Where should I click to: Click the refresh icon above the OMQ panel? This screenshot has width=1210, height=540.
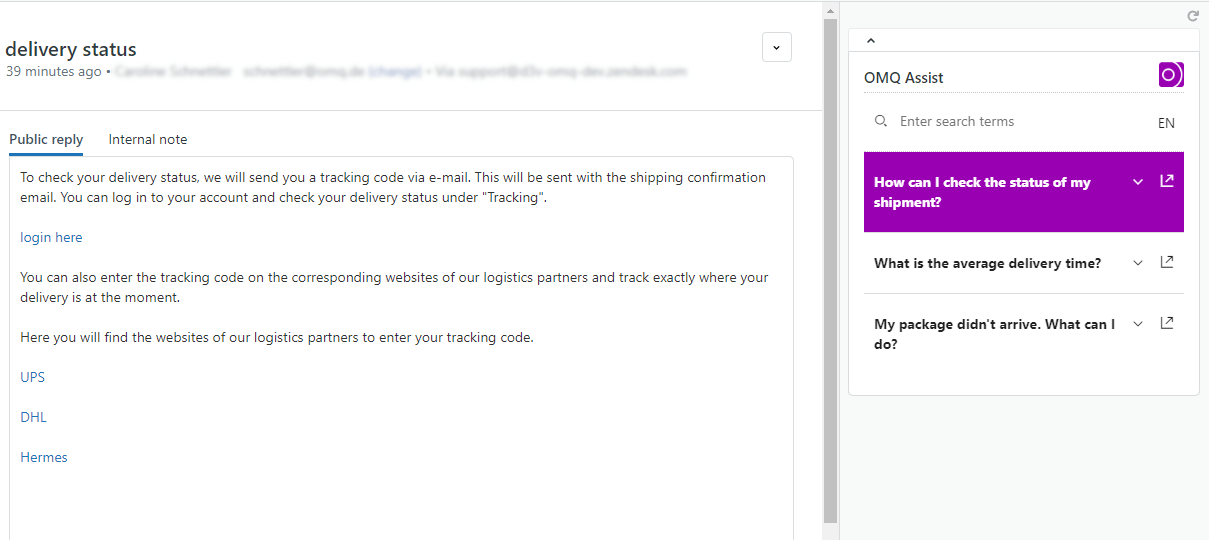click(1193, 16)
